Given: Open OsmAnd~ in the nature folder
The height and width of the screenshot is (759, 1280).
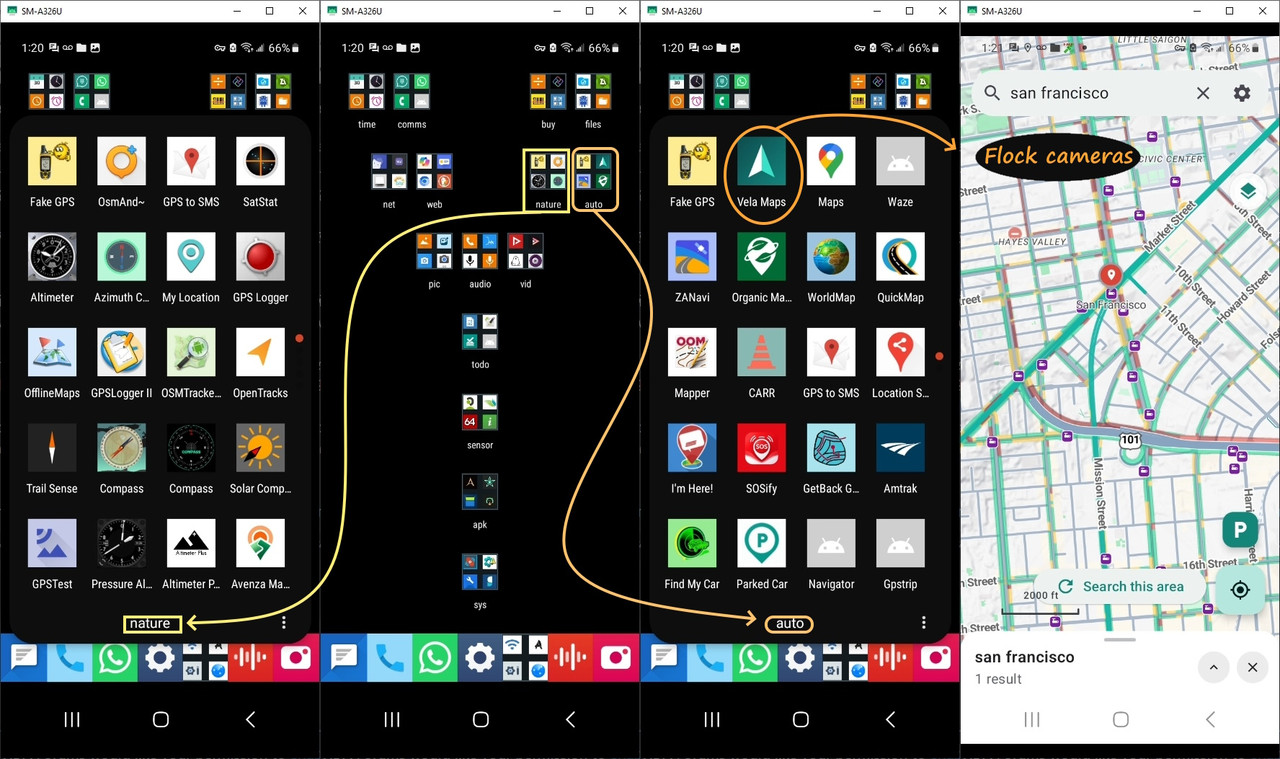Looking at the screenshot, I should [x=122, y=161].
